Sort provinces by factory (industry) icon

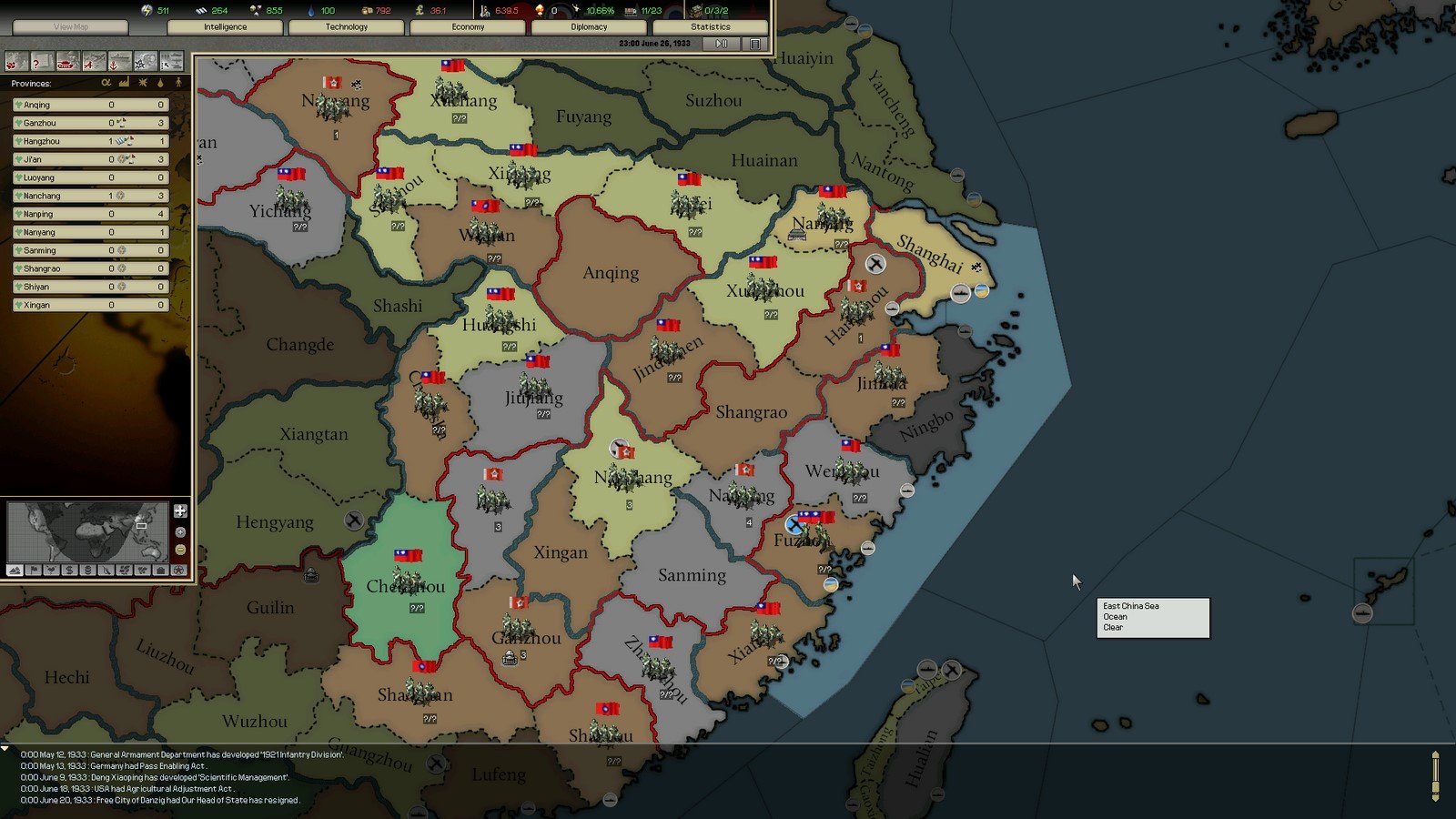coord(124,83)
